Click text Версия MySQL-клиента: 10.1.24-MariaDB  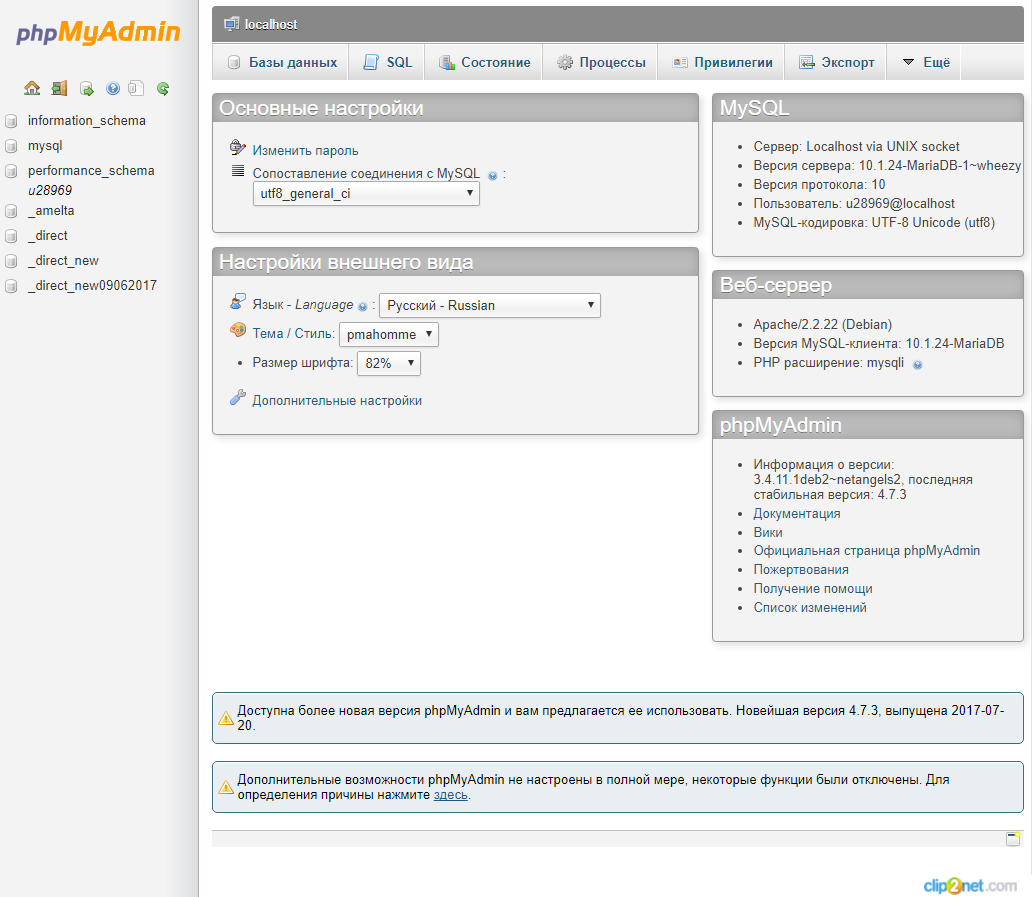pyautogui.click(x=879, y=344)
